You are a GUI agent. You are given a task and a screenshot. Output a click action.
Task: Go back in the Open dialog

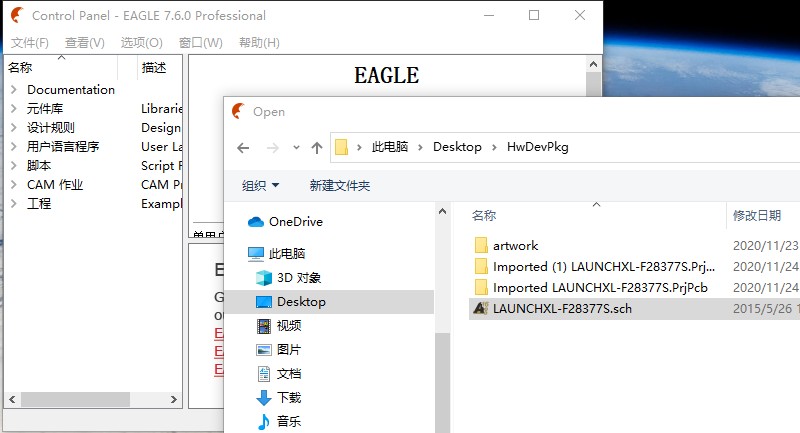[x=243, y=148]
